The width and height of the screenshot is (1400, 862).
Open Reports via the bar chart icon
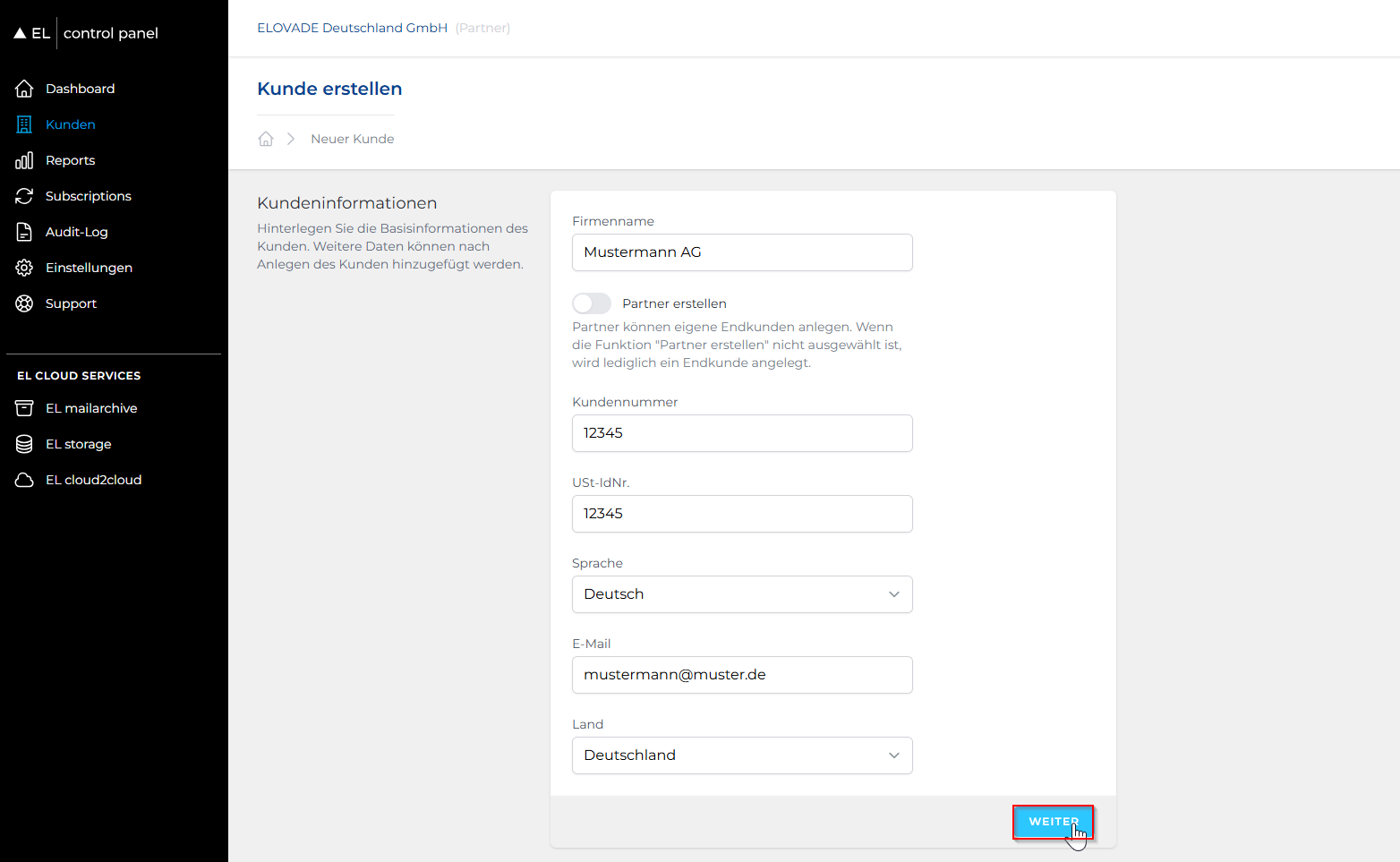(x=24, y=160)
